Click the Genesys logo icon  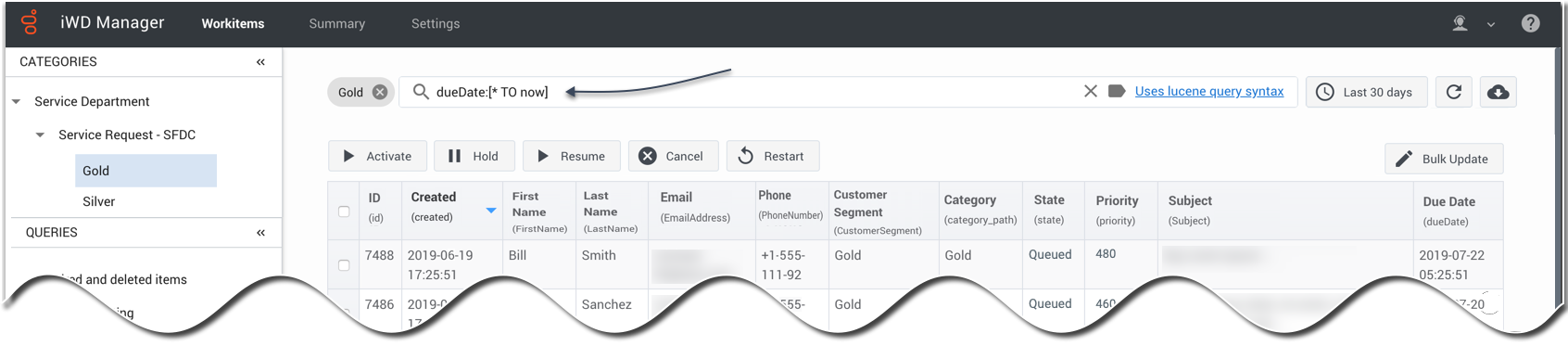(30, 22)
